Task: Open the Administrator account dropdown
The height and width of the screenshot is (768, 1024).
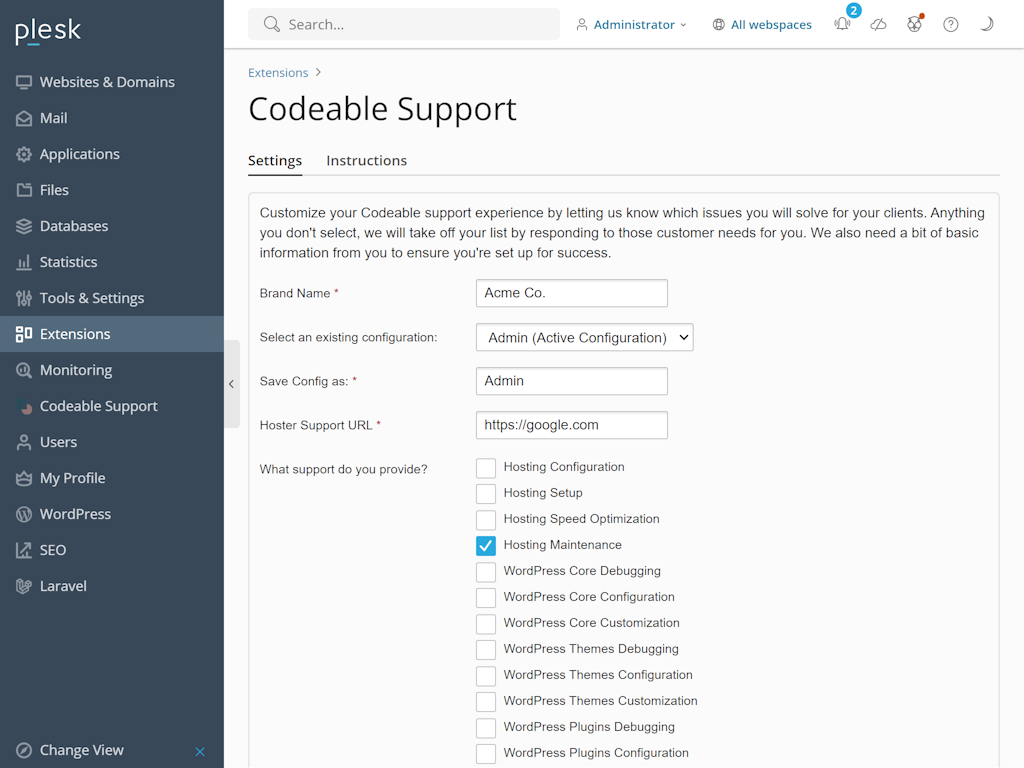Action: click(x=632, y=25)
